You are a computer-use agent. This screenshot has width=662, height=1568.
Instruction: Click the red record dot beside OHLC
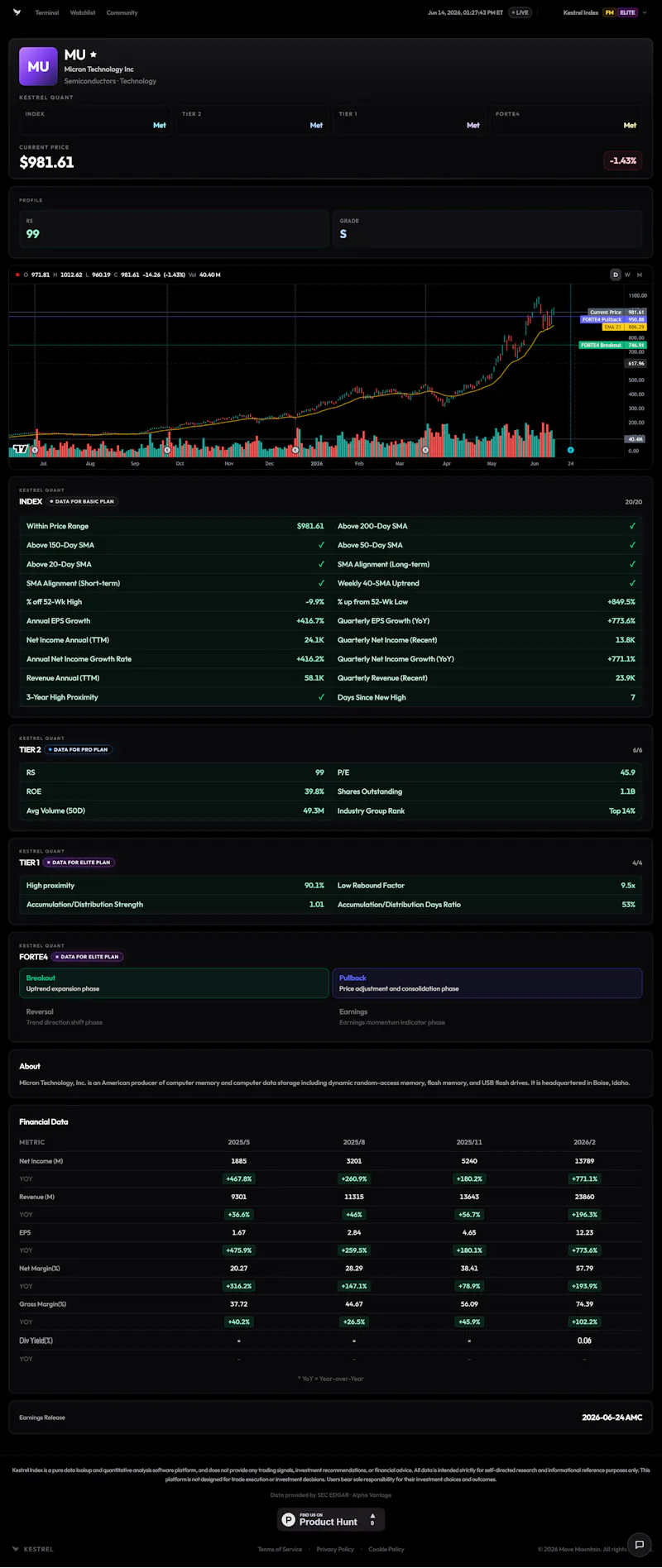17,275
